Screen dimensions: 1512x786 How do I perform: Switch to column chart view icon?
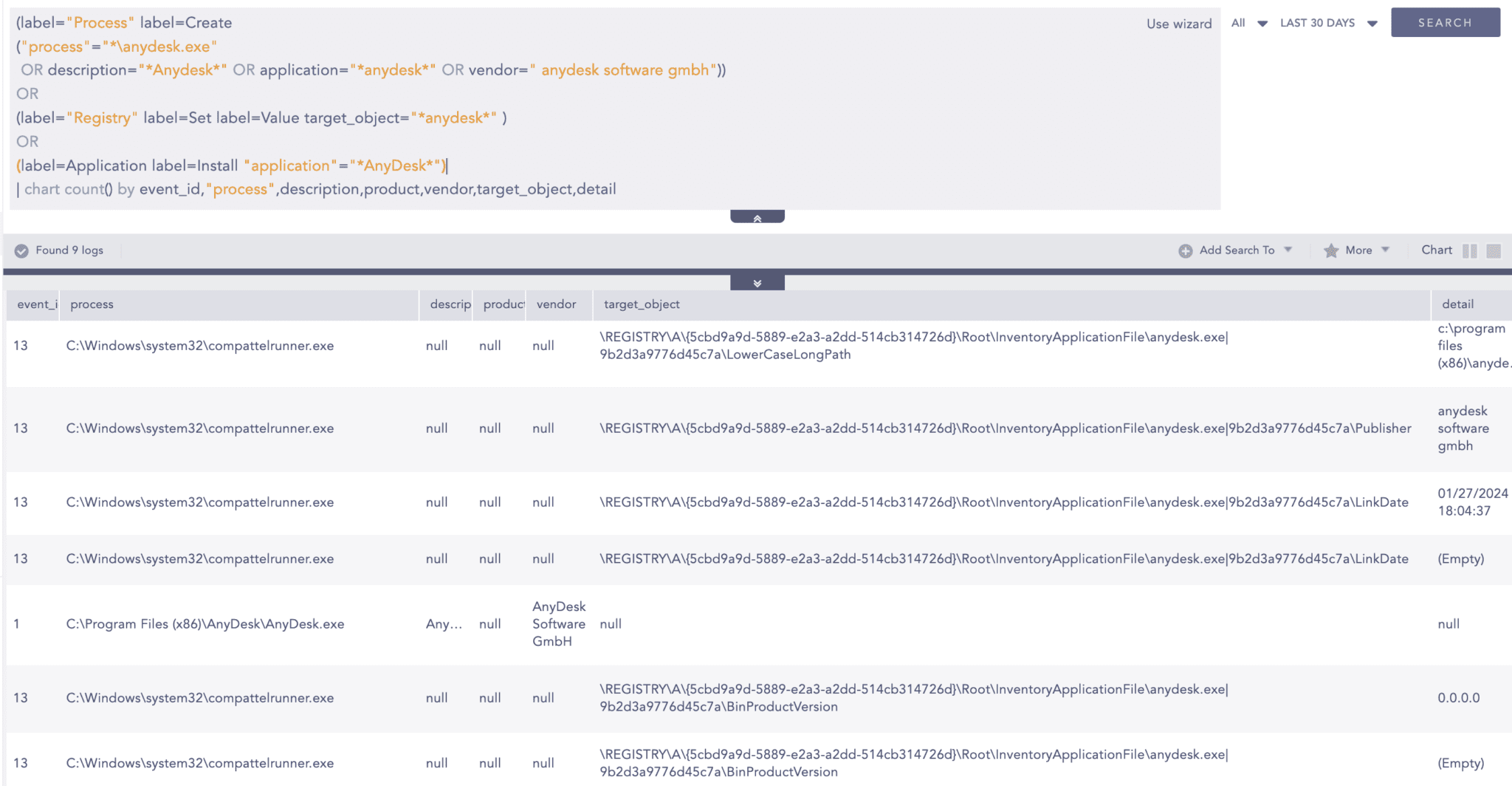(1469, 251)
